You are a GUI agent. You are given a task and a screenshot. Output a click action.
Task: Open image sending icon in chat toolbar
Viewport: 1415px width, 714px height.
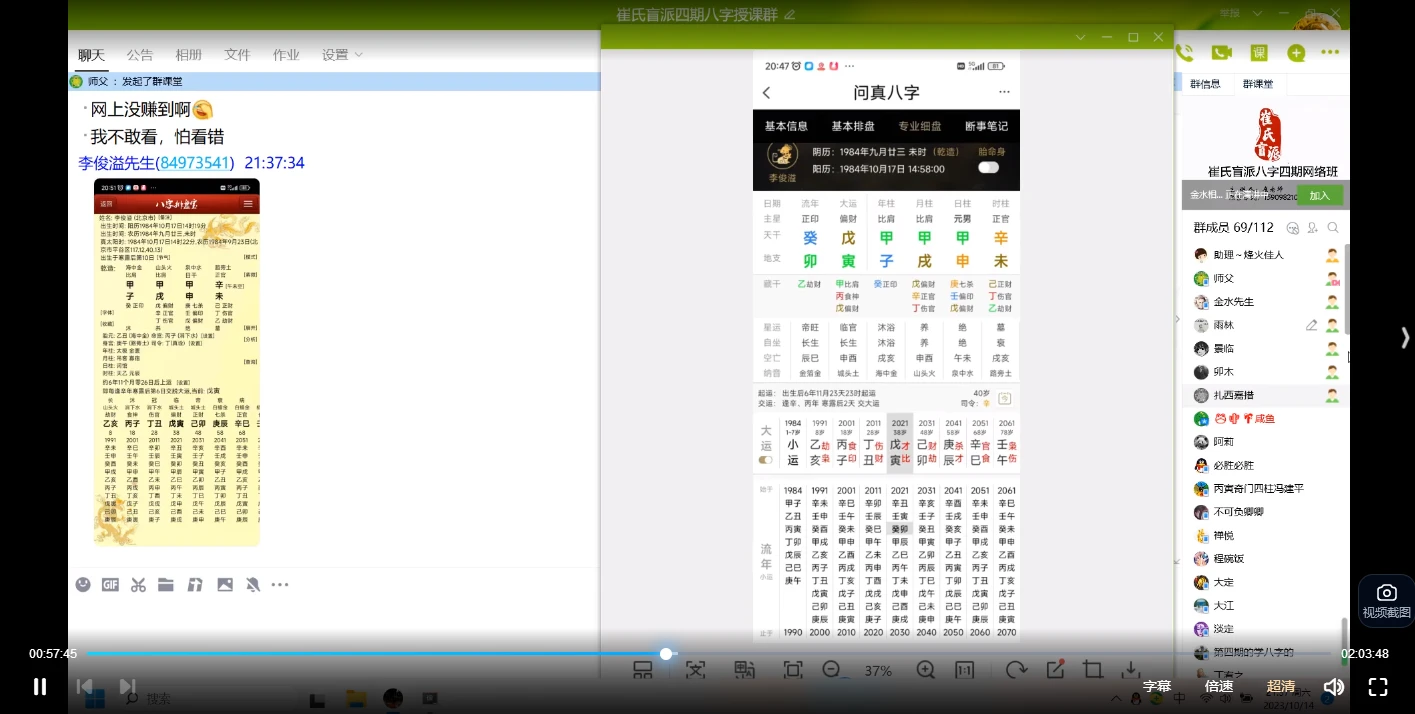pos(224,584)
